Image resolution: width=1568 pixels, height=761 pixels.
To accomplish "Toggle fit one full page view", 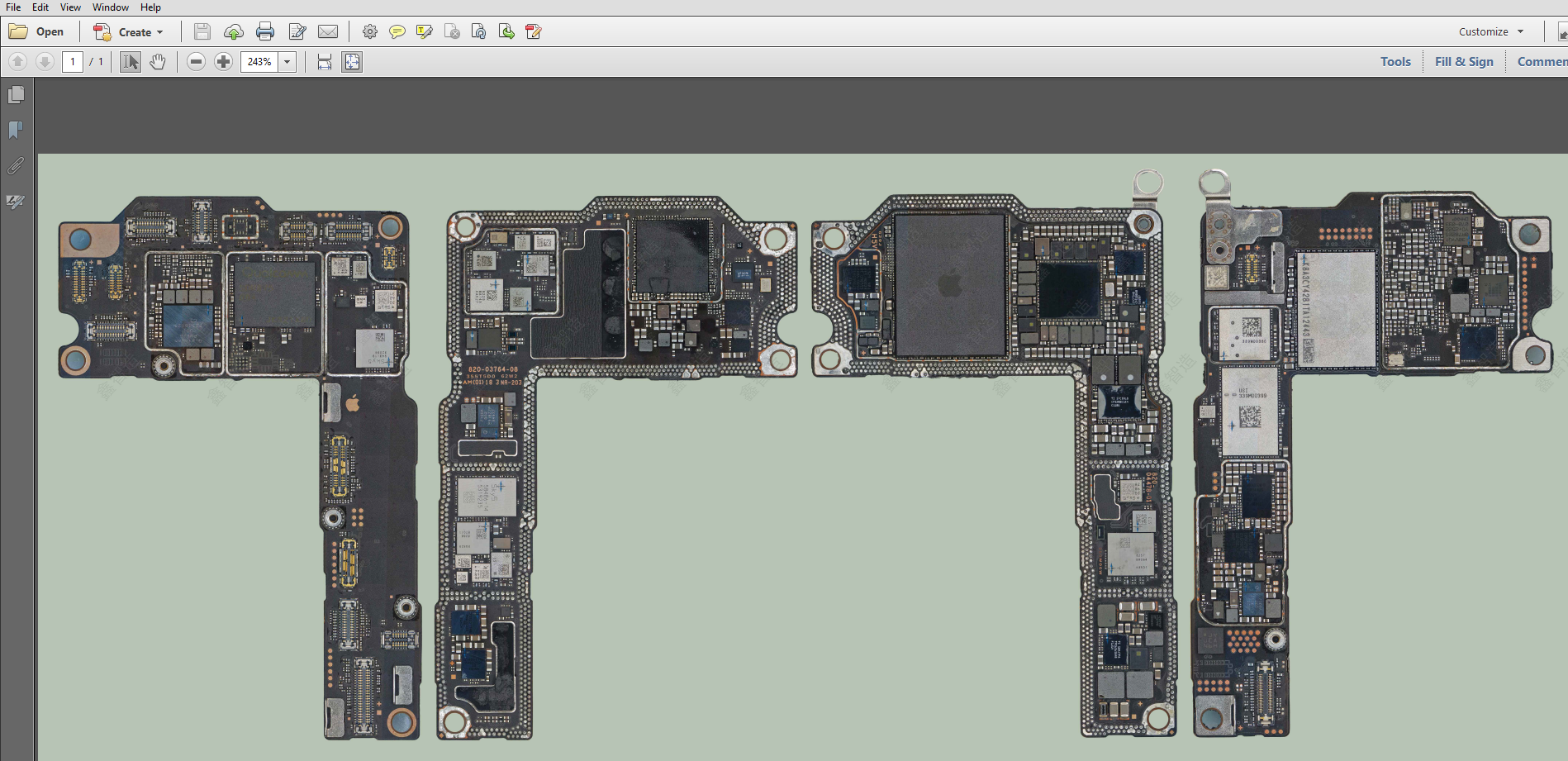I will [x=352, y=62].
